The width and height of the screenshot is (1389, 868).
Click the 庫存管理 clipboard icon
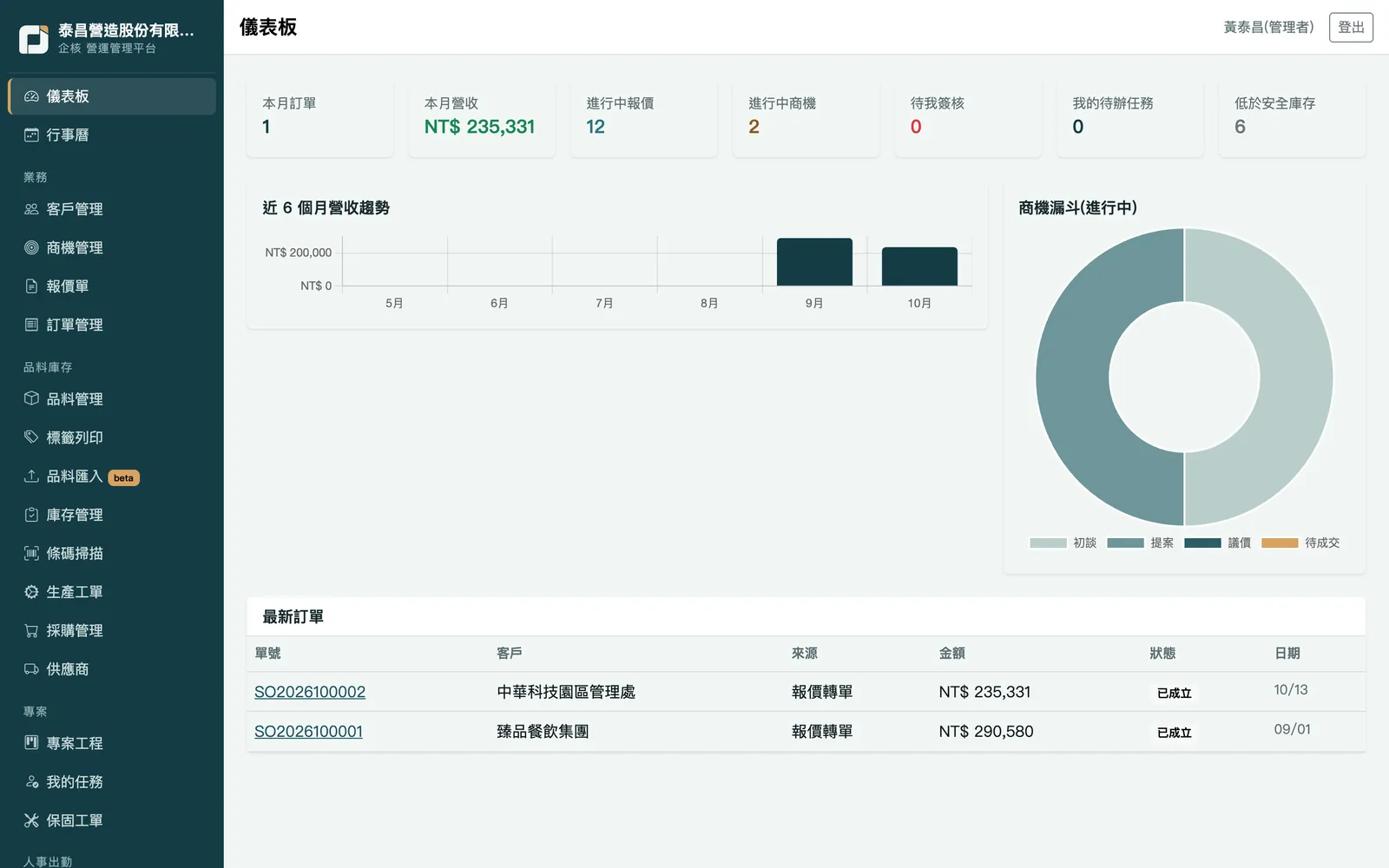click(31, 515)
